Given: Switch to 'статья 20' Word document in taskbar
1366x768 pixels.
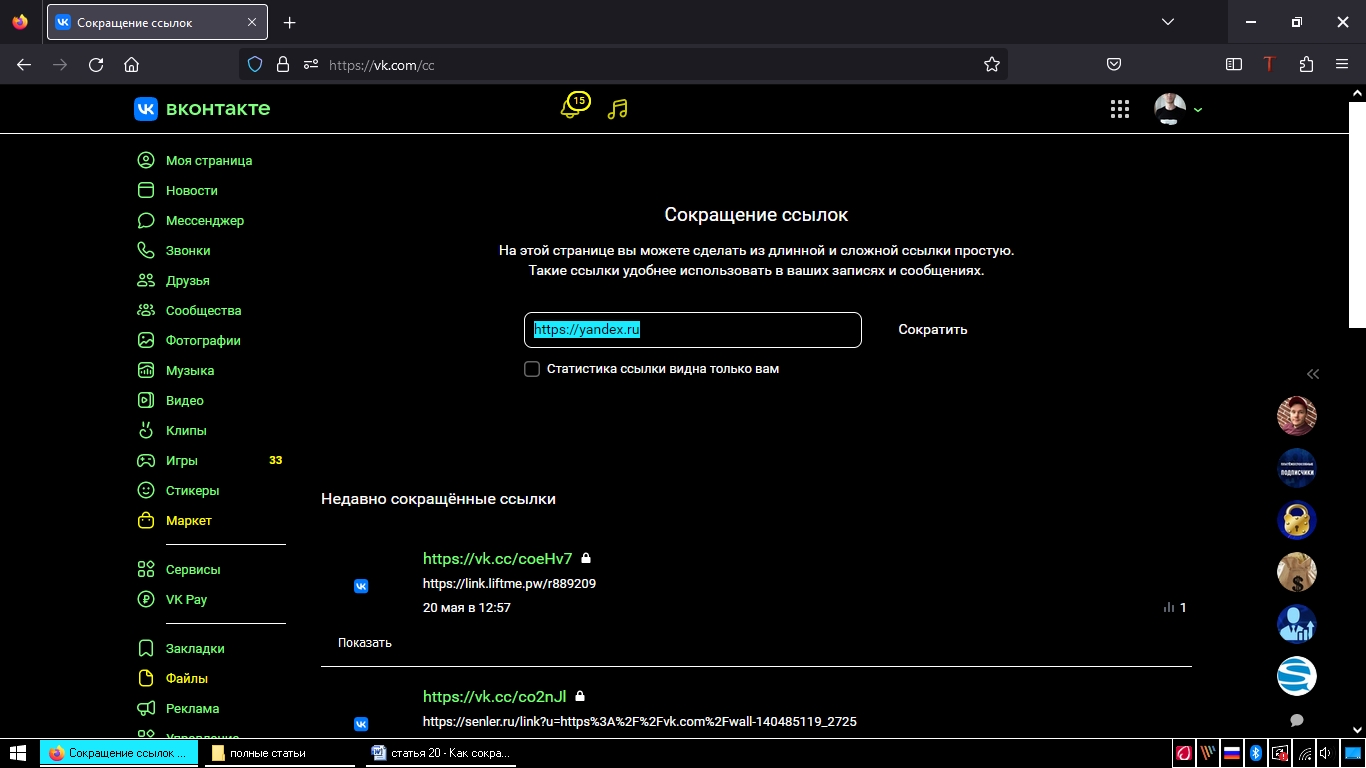Looking at the screenshot, I should coord(441,753).
